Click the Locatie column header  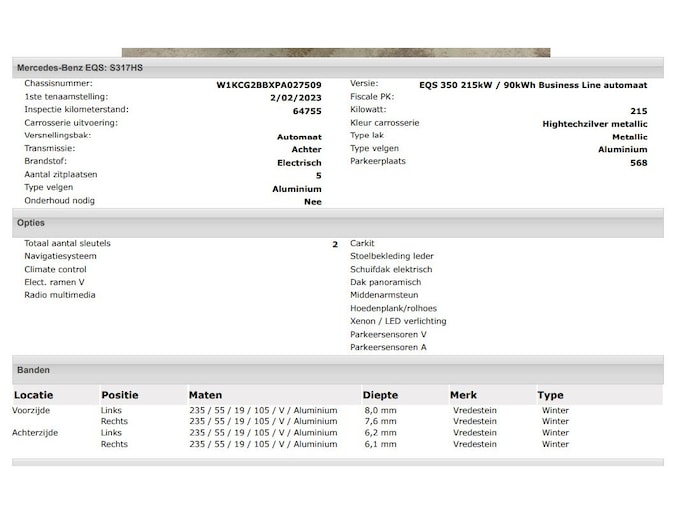pyautogui.click(x=33, y=395)
